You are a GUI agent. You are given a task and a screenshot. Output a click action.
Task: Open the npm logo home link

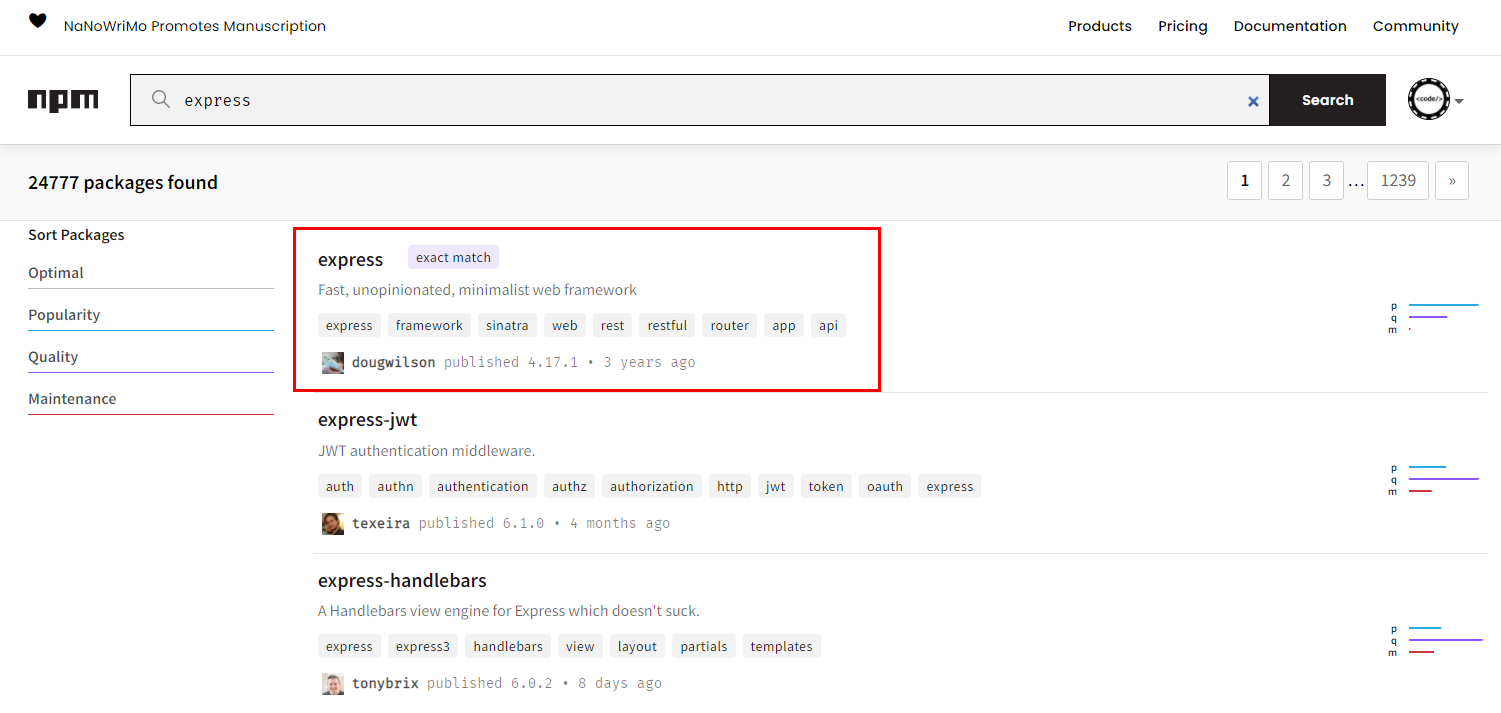point(63,100)
